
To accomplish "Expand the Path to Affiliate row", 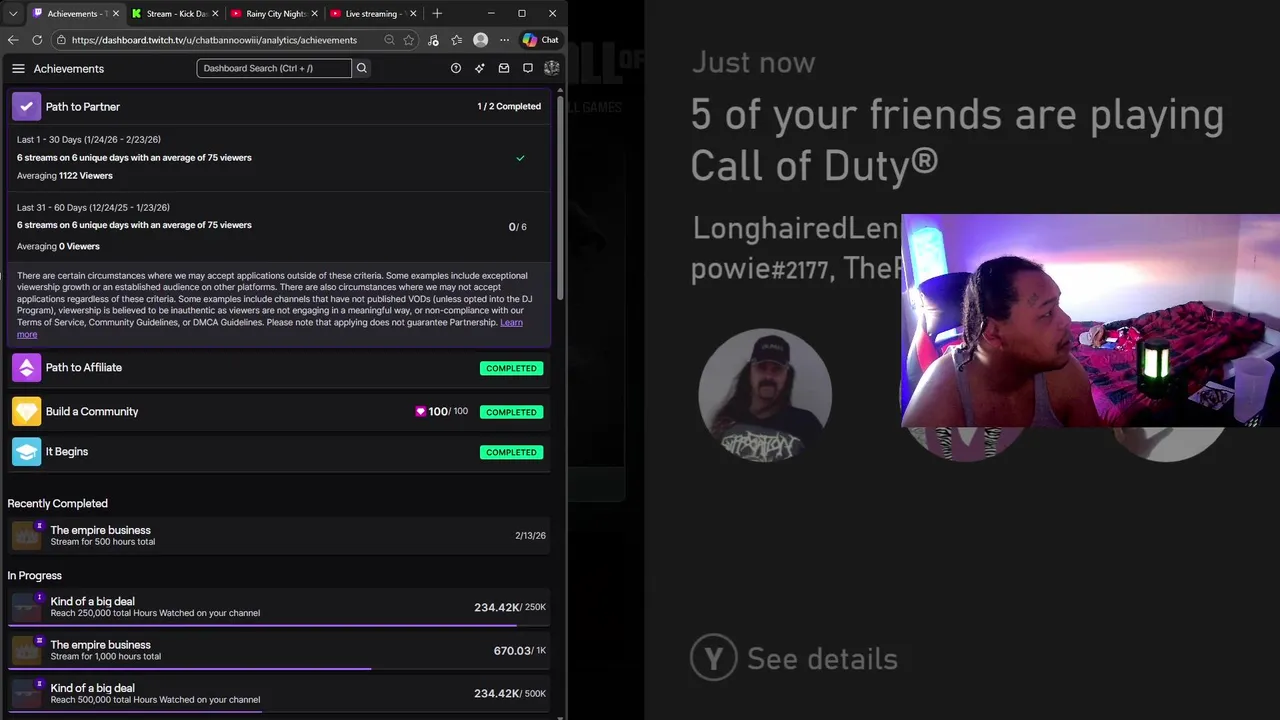I will 280,368.
